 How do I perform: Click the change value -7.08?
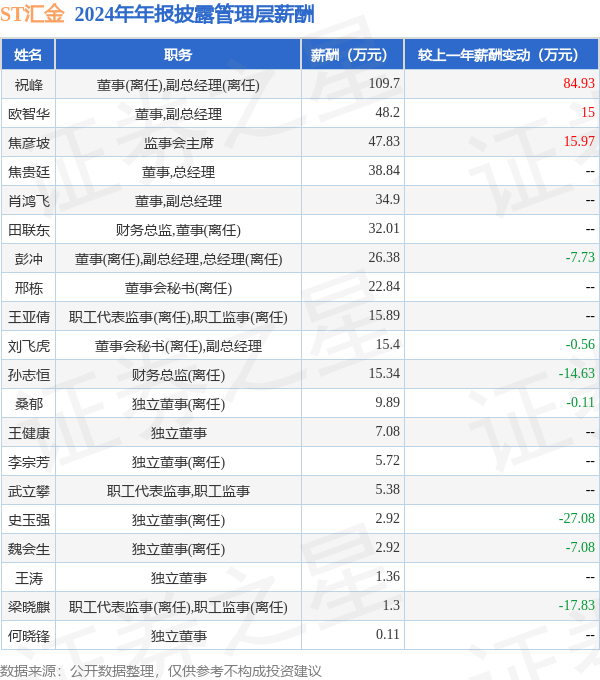580,548
